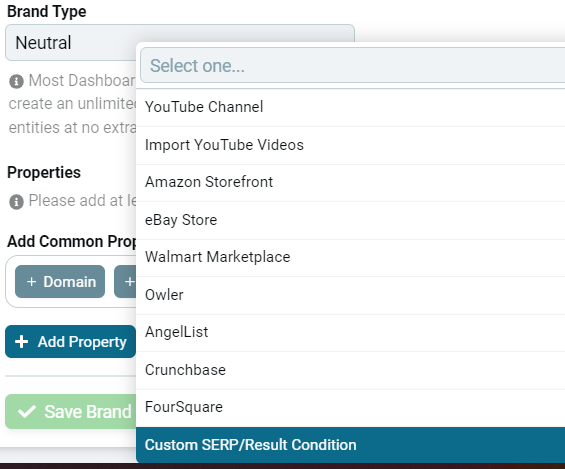Select eBay Store option
Image resolution: width=565 pixels, height=469 pixels.
point(350,220)
